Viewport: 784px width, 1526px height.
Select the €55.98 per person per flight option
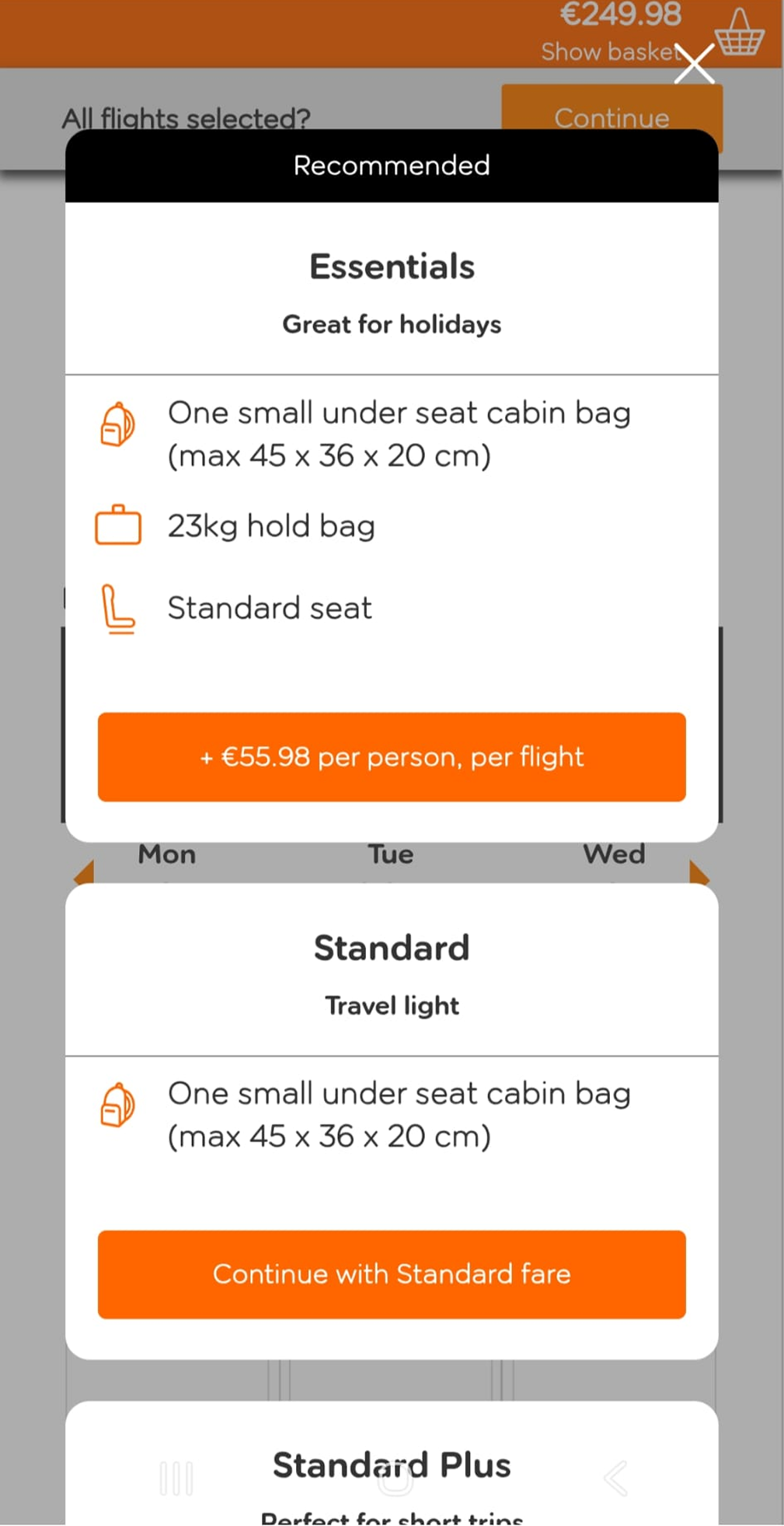coord(391,757)
